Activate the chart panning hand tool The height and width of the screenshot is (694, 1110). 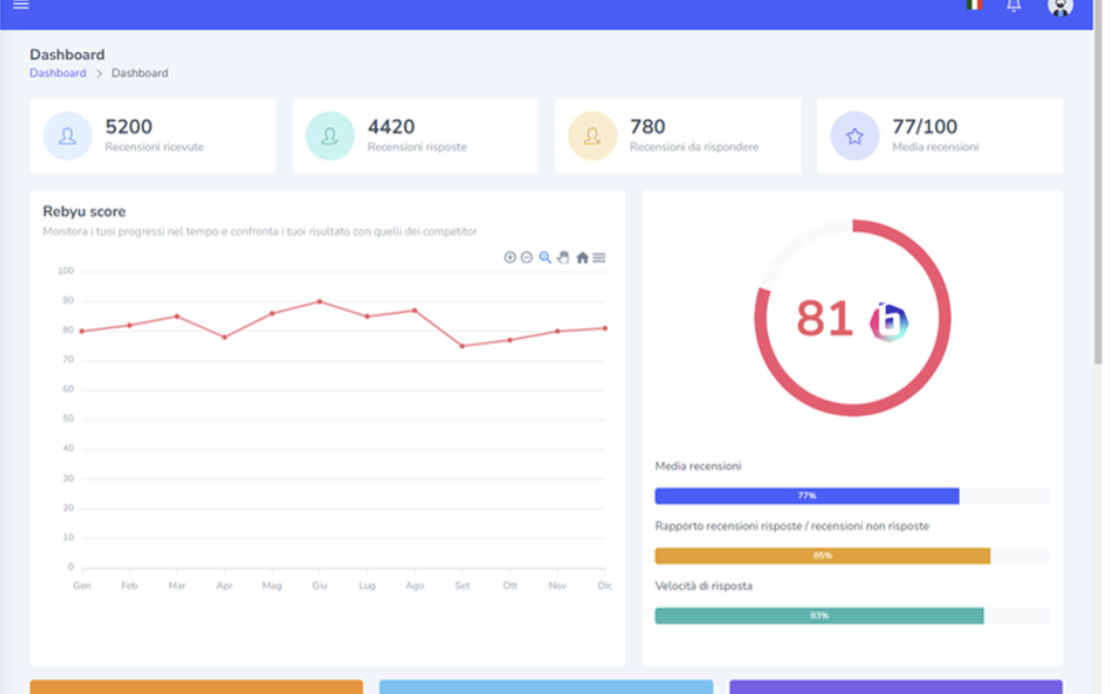(563, 257)
